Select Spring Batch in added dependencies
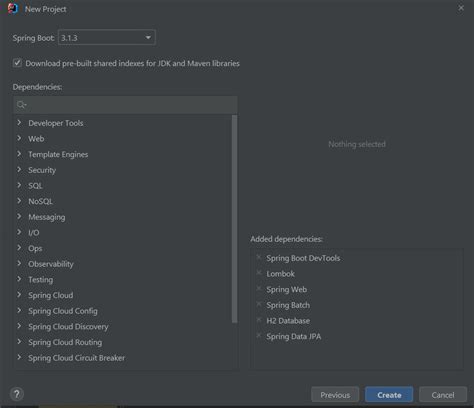This screenshot has width=474, height=408. pyautogui.click(x=288, y=305)
